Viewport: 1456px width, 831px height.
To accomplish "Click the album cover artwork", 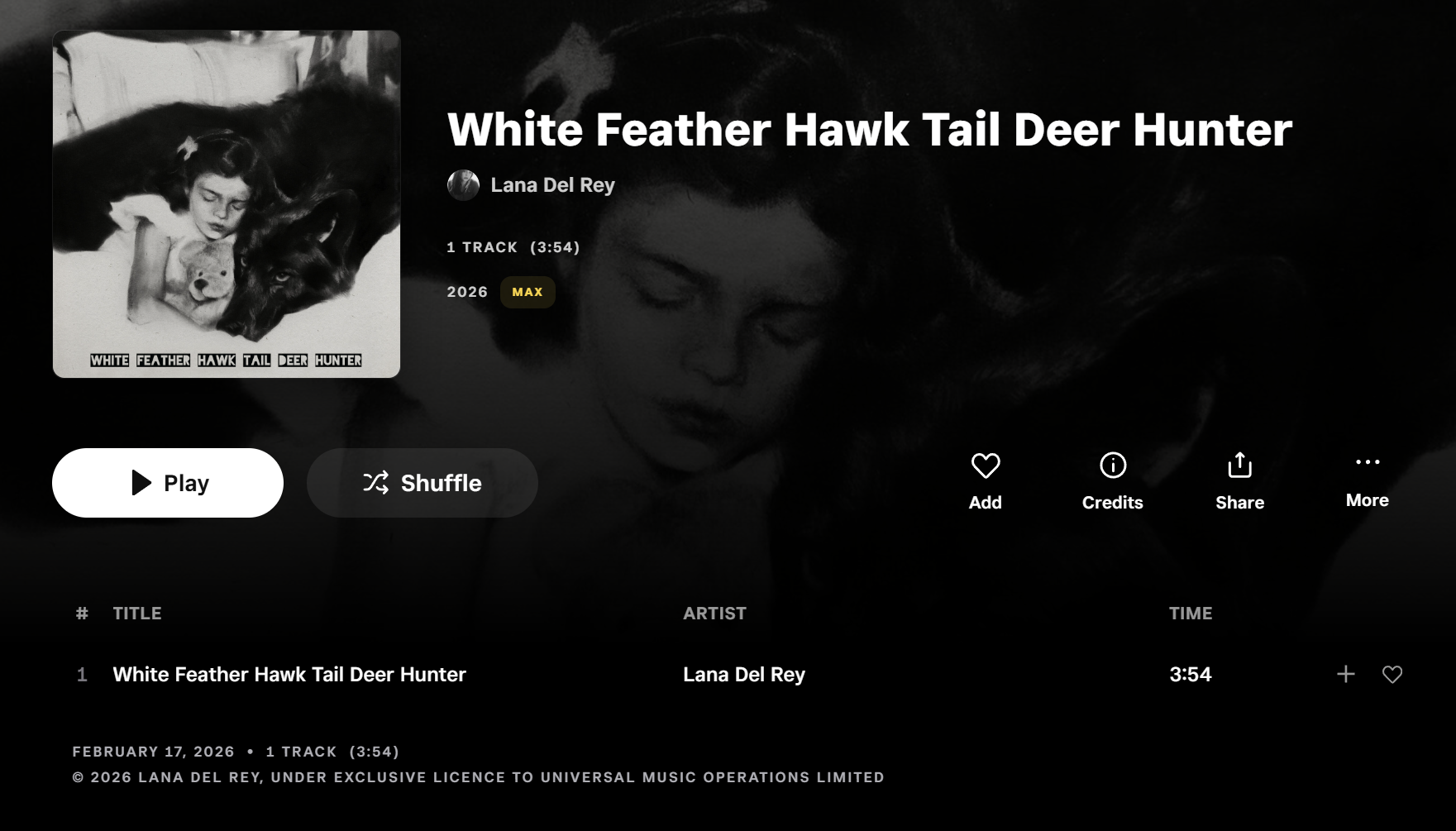I will [x=227, y=204].
